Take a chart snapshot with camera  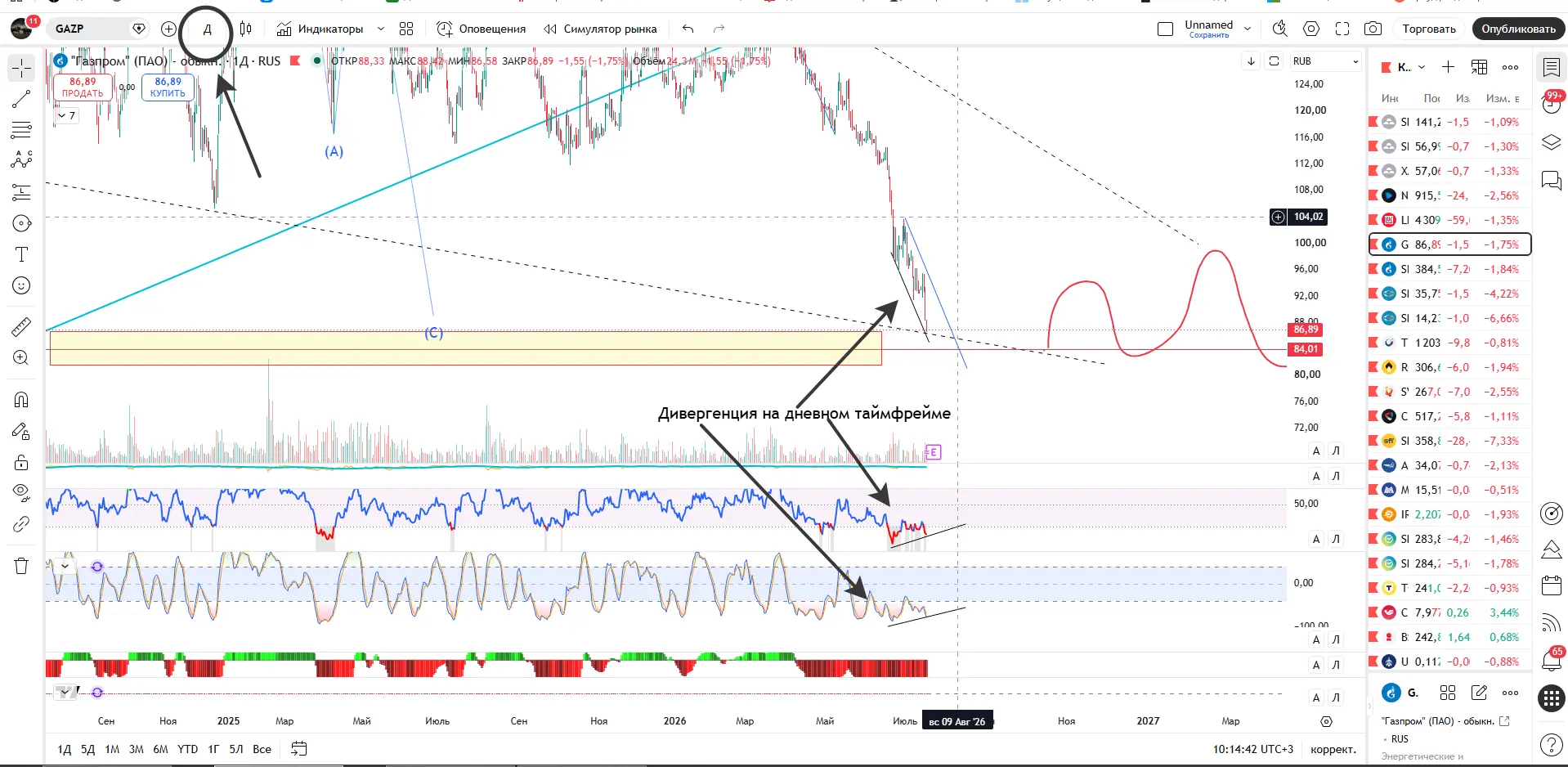coord(1373,29)
